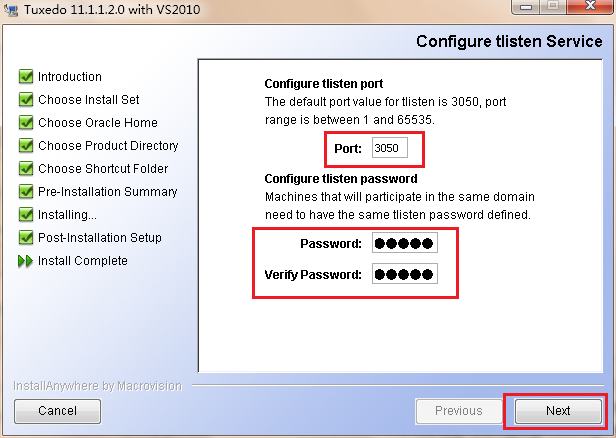The image size is (616, 438).
Task: Click the InstallAnywhere by Macrovision text
Action: click(x=98, y=385)
